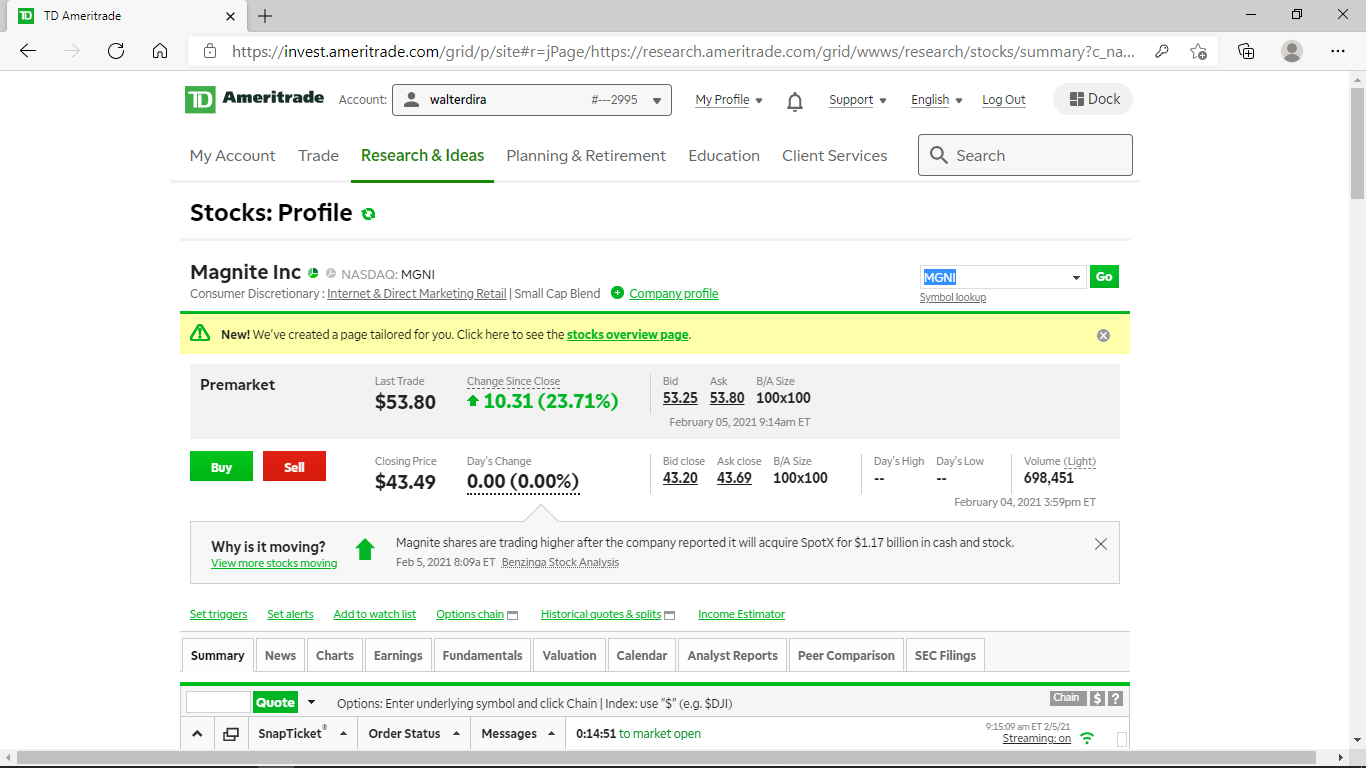The width and height of the screenshot is (1366, 768).
Task: Click the gray clock icon beside NASDAQ
Action: [x=331, y=273]
